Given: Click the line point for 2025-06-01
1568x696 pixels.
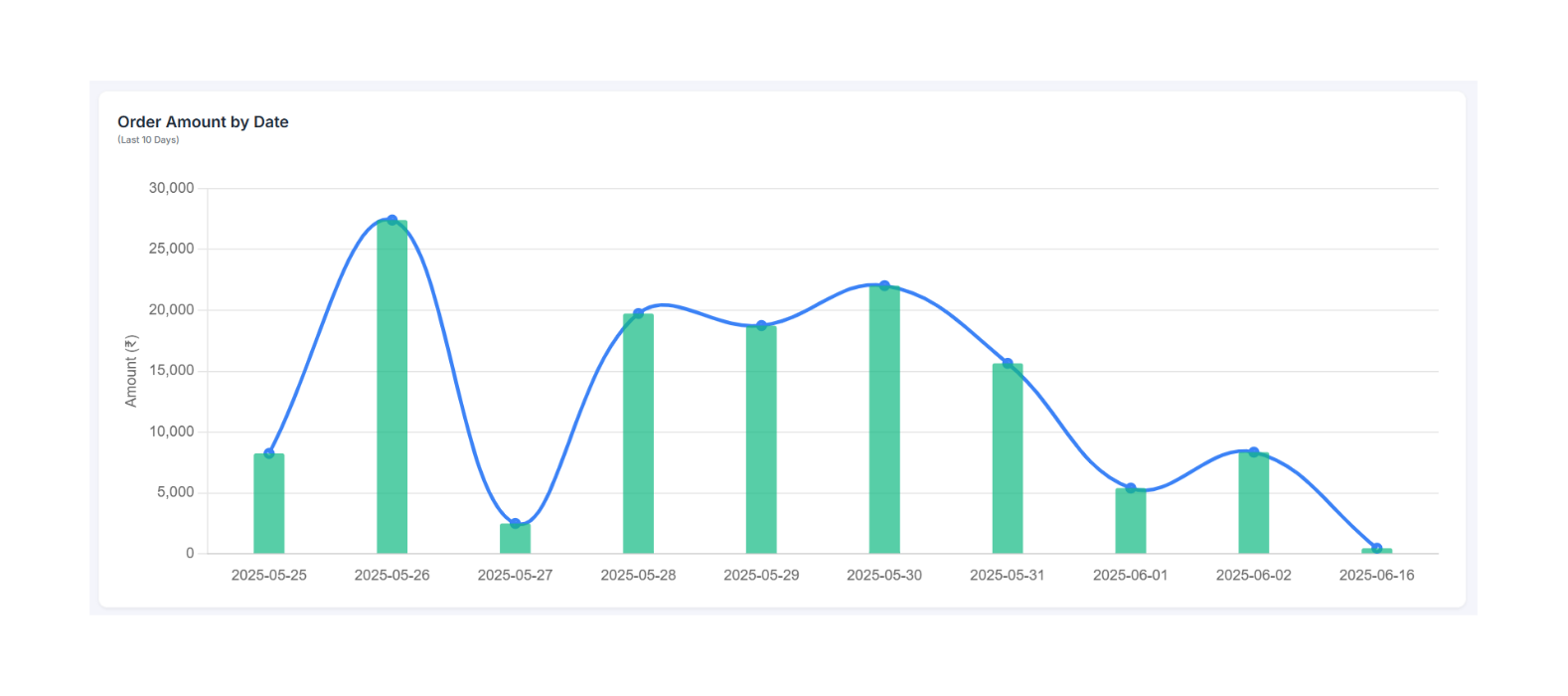Looking at the screenshot, I should coord(1131,488).
